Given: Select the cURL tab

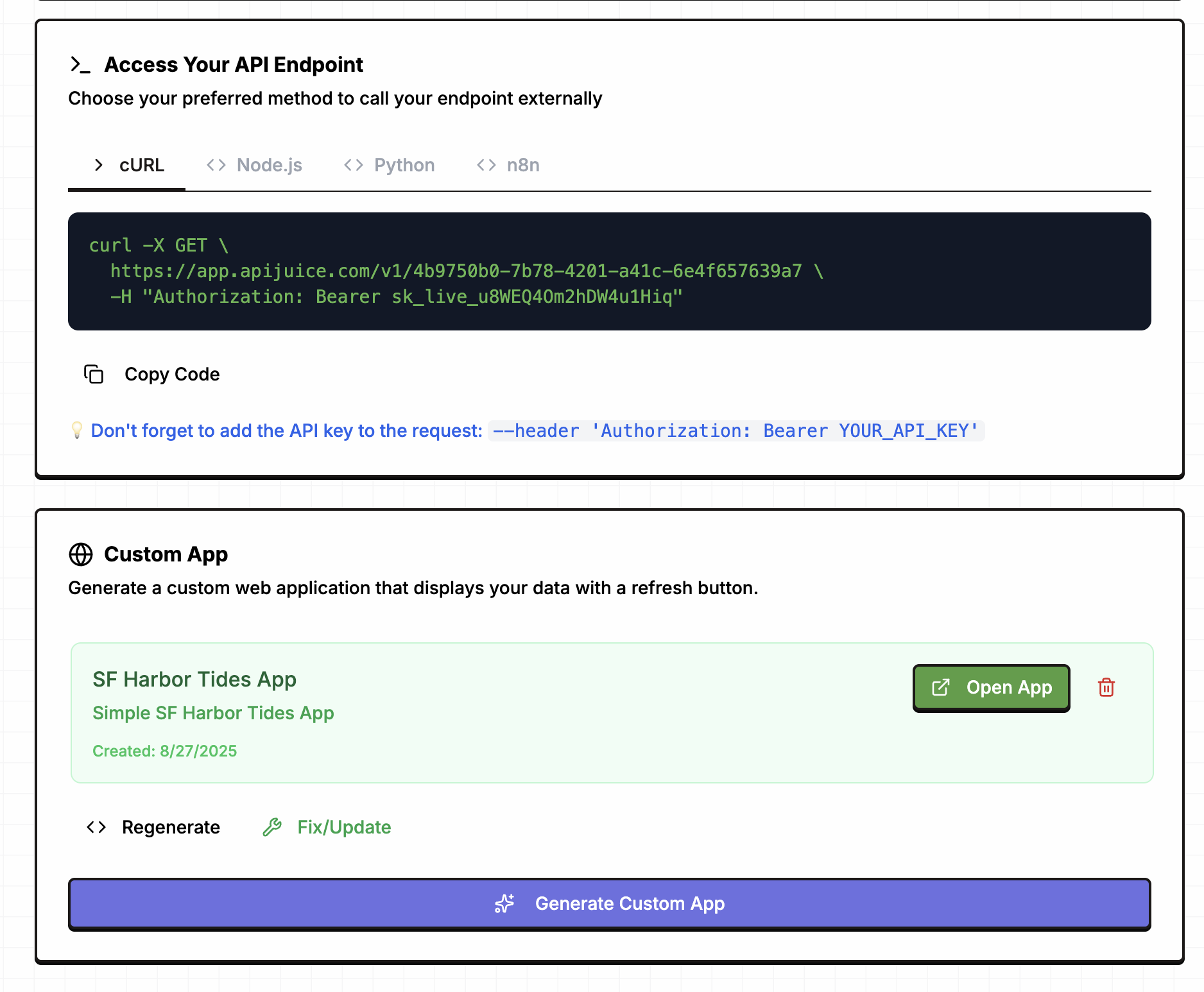Looking at the screenshot, I should 128,166.
